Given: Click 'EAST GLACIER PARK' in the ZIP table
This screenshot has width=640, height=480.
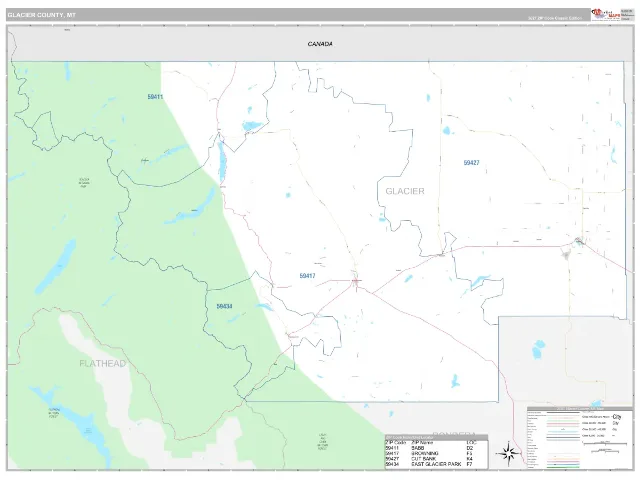Looking at the screenshot, I should pyautogui.click(x=436, y=464).
